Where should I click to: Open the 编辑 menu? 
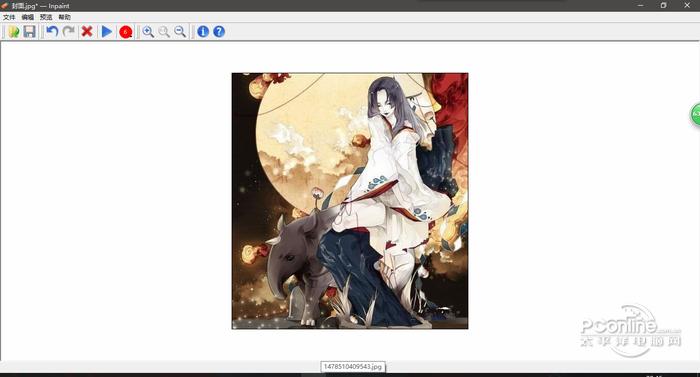click(x=28, y=17)
